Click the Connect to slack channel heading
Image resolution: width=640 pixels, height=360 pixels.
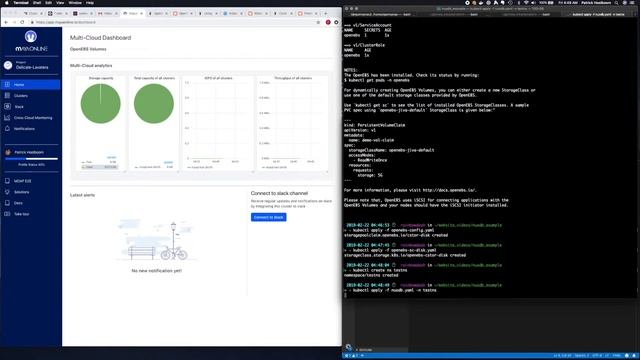279,193
